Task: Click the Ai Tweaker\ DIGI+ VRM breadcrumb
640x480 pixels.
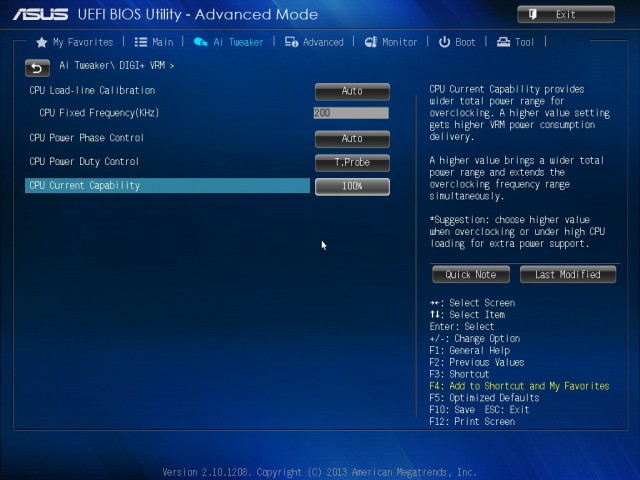Action: point(117,65)
